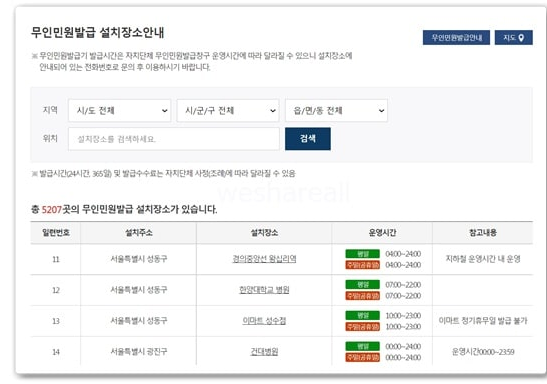Click the 일련번호 column header
The width and height of the screenshot is (547, 384).
(56, 233)
